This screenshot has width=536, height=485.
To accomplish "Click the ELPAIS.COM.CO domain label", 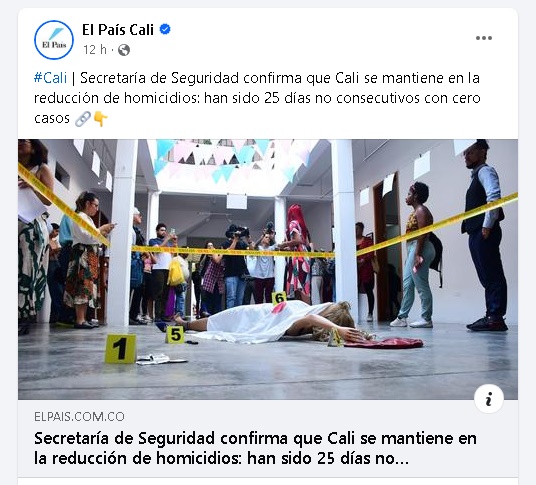I will (x=79, y=417).
